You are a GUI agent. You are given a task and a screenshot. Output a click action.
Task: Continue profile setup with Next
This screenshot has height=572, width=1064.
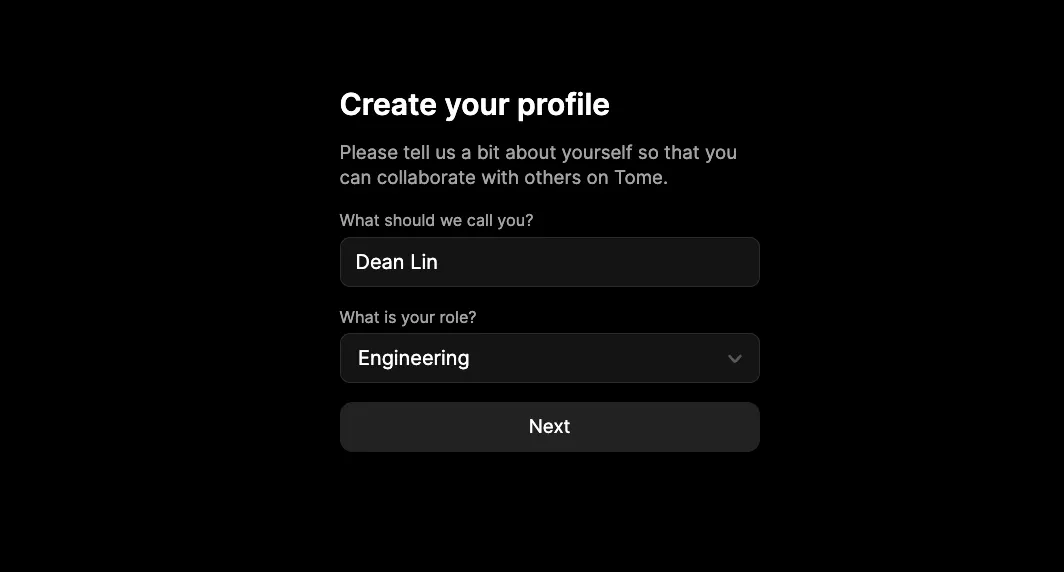pyautogui.click(x=550, y=427)
